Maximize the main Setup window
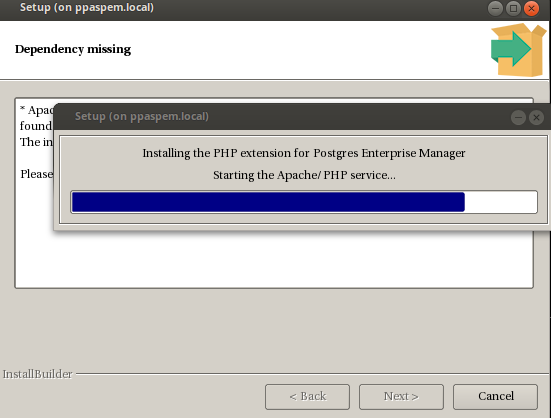The height and width of the screenshot is (418, 551). (513, 8)
